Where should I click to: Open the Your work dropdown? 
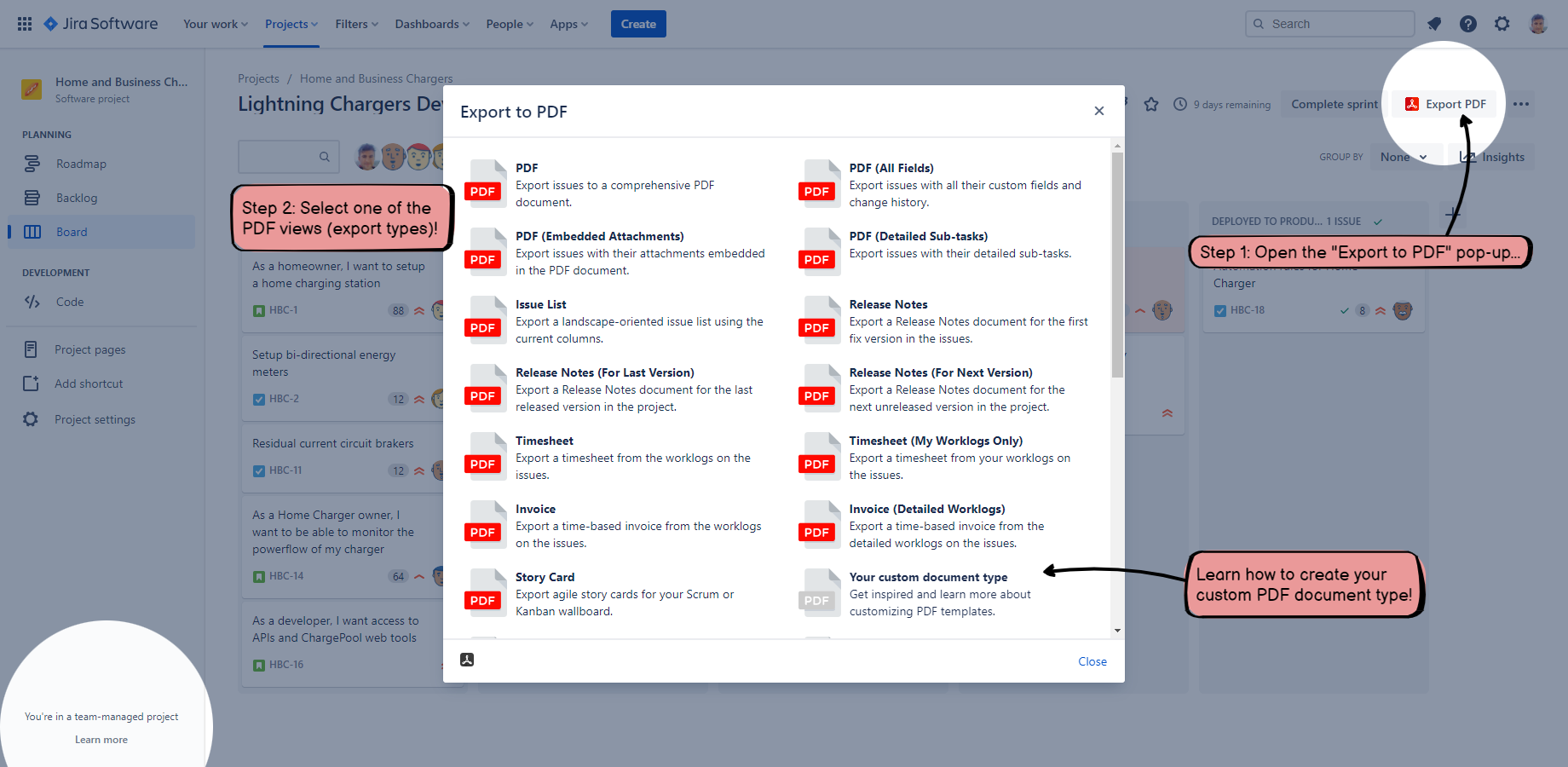(216, 24)
